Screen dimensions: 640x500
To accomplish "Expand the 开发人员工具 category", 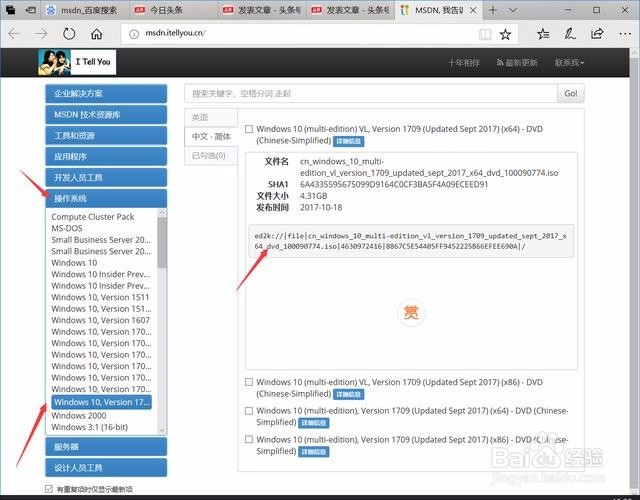I will pyautogui.click(x=106, y=178).
